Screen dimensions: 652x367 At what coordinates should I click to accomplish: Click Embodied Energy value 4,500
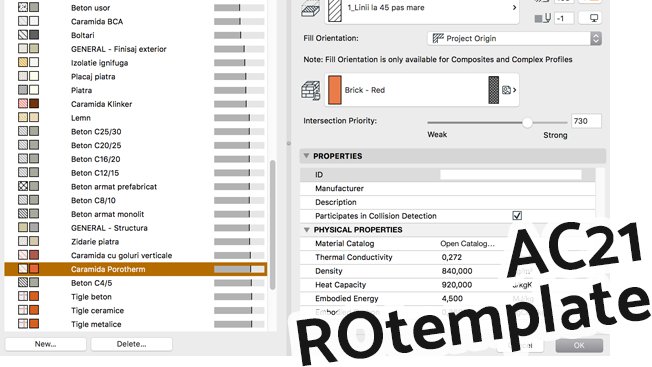[452, 298]
